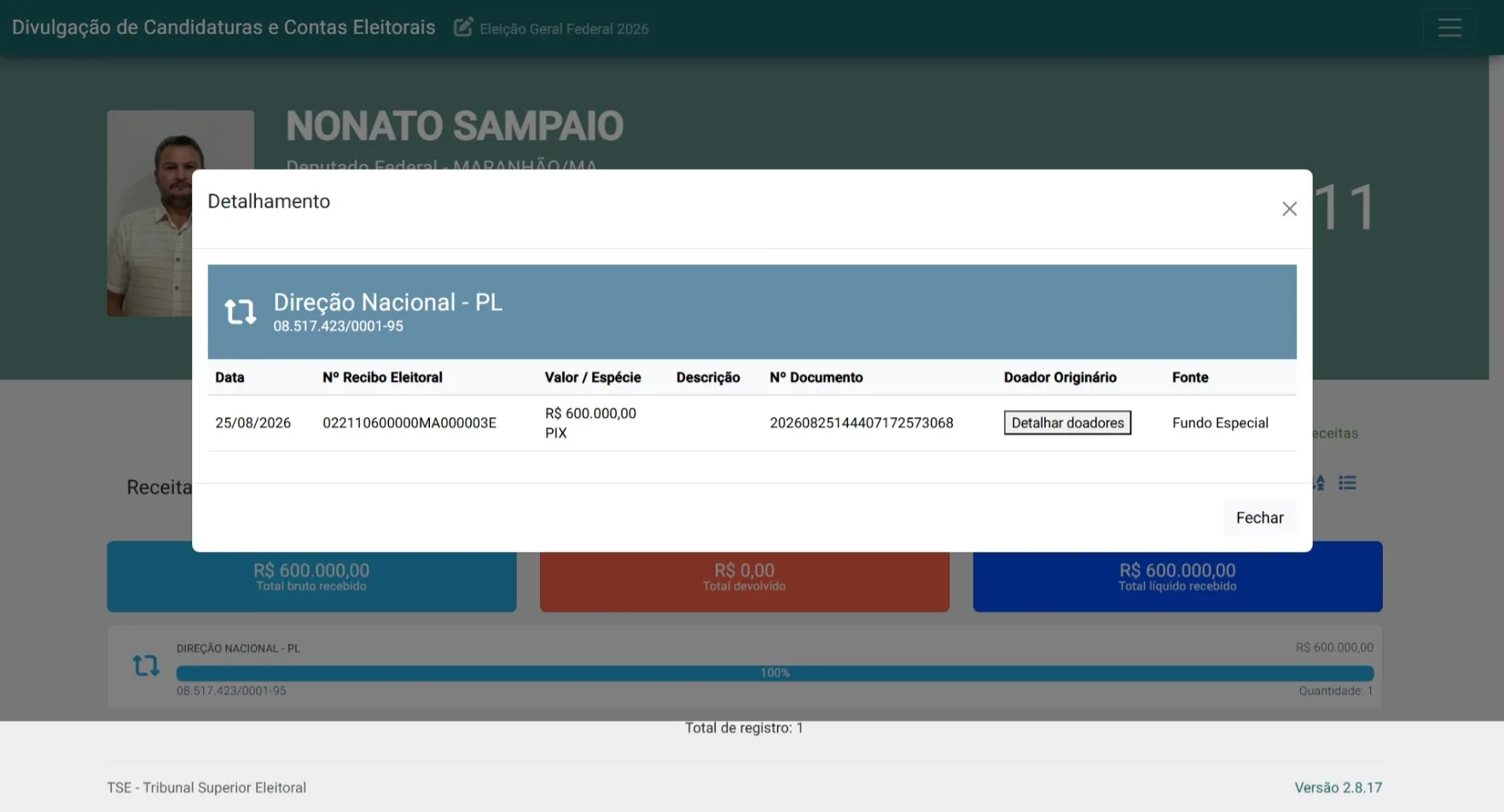The height and width of the screenshot is (812, 1504).
Task: Click the Fundo Especial source cell
Action: (x=1220, y=423)
